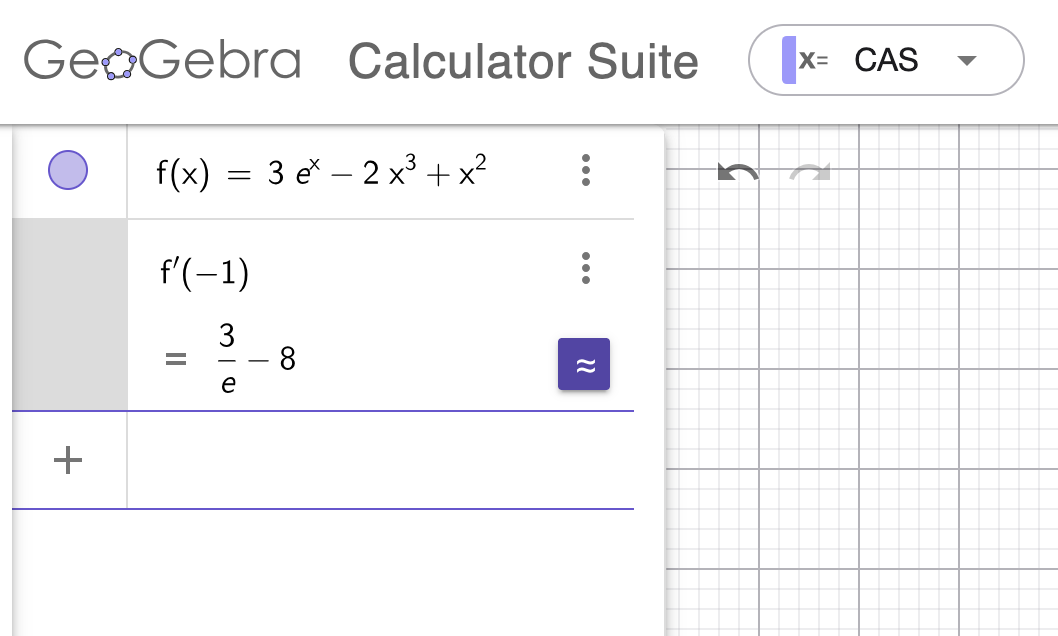Screen dimensions: 1058x636
Task: Click the purple x= icon in app selector
Action: (x=806, y=60)
